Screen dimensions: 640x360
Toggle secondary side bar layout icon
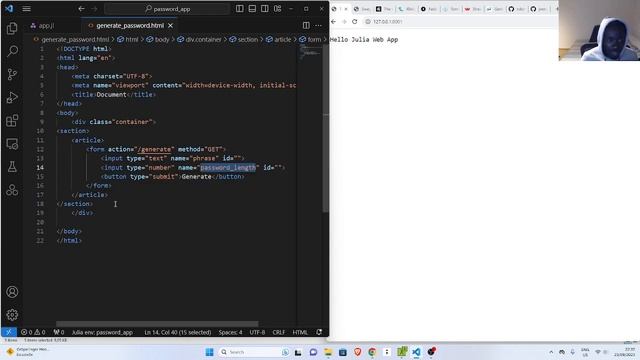click(x=265, y=9)
